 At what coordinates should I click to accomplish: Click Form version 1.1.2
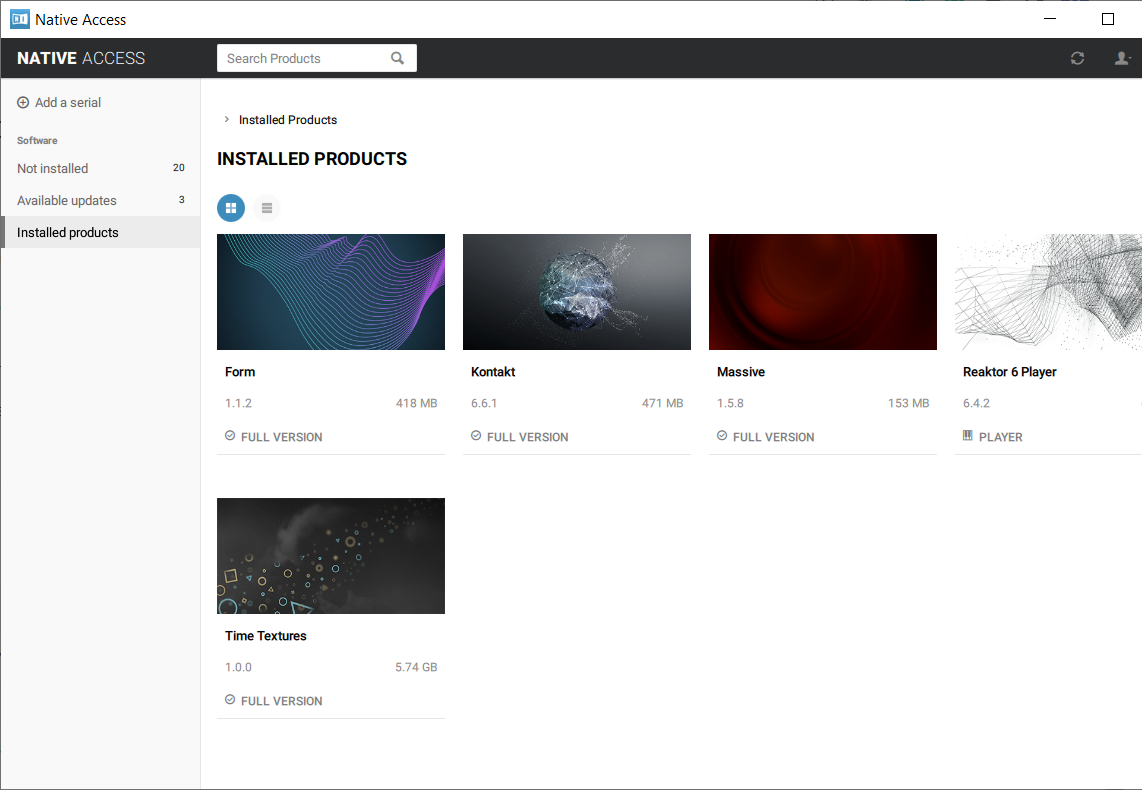pos(238,403)
